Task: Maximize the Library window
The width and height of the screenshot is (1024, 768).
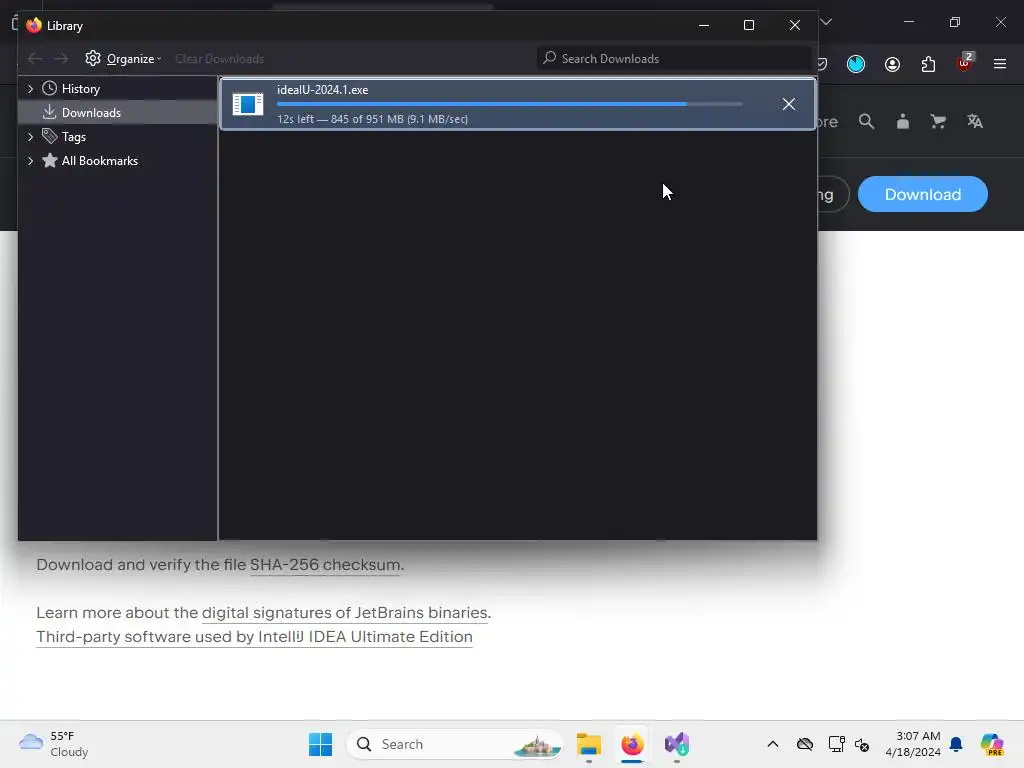Action: click(x=749, y=25)
